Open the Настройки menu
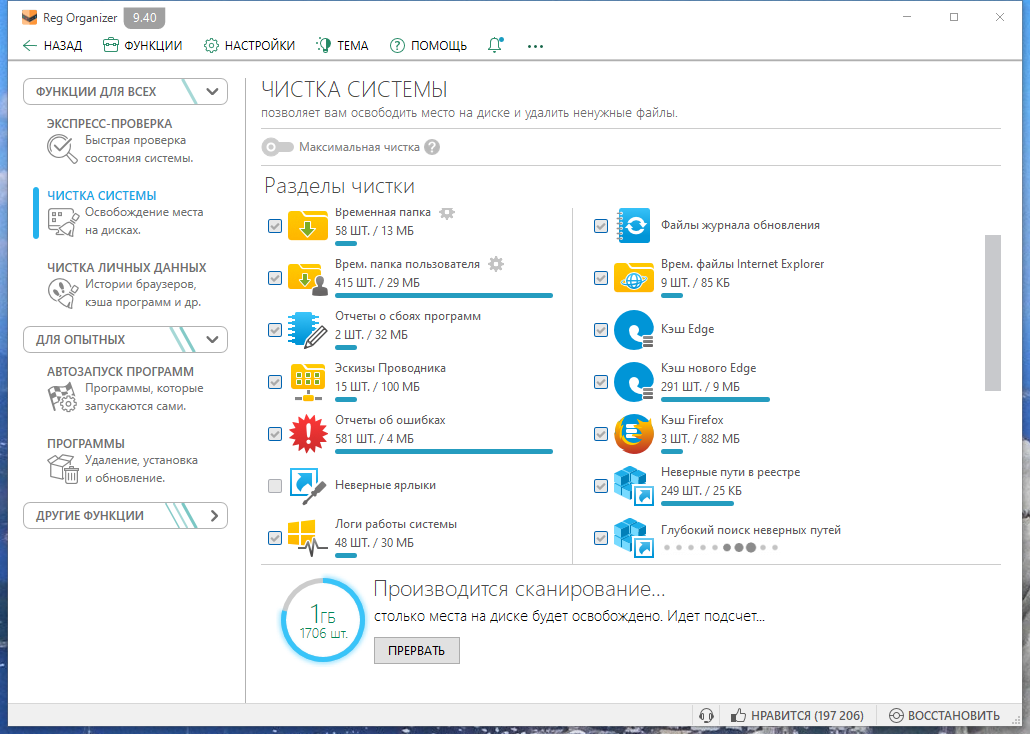The image size is (1030, 734). pyautogui.click(x=249, y=45)
